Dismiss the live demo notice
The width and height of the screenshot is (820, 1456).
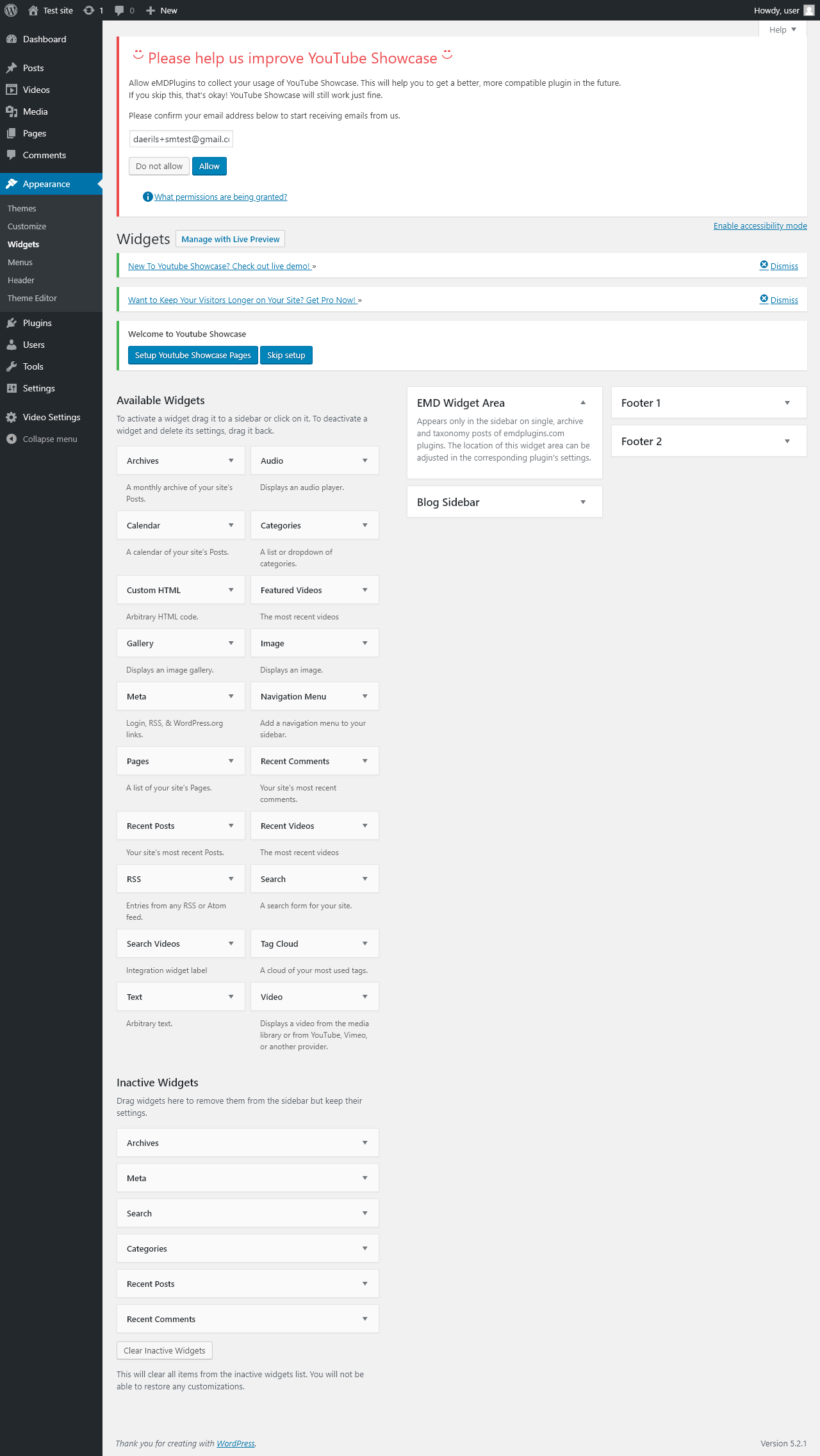click(x=779, y=266)
